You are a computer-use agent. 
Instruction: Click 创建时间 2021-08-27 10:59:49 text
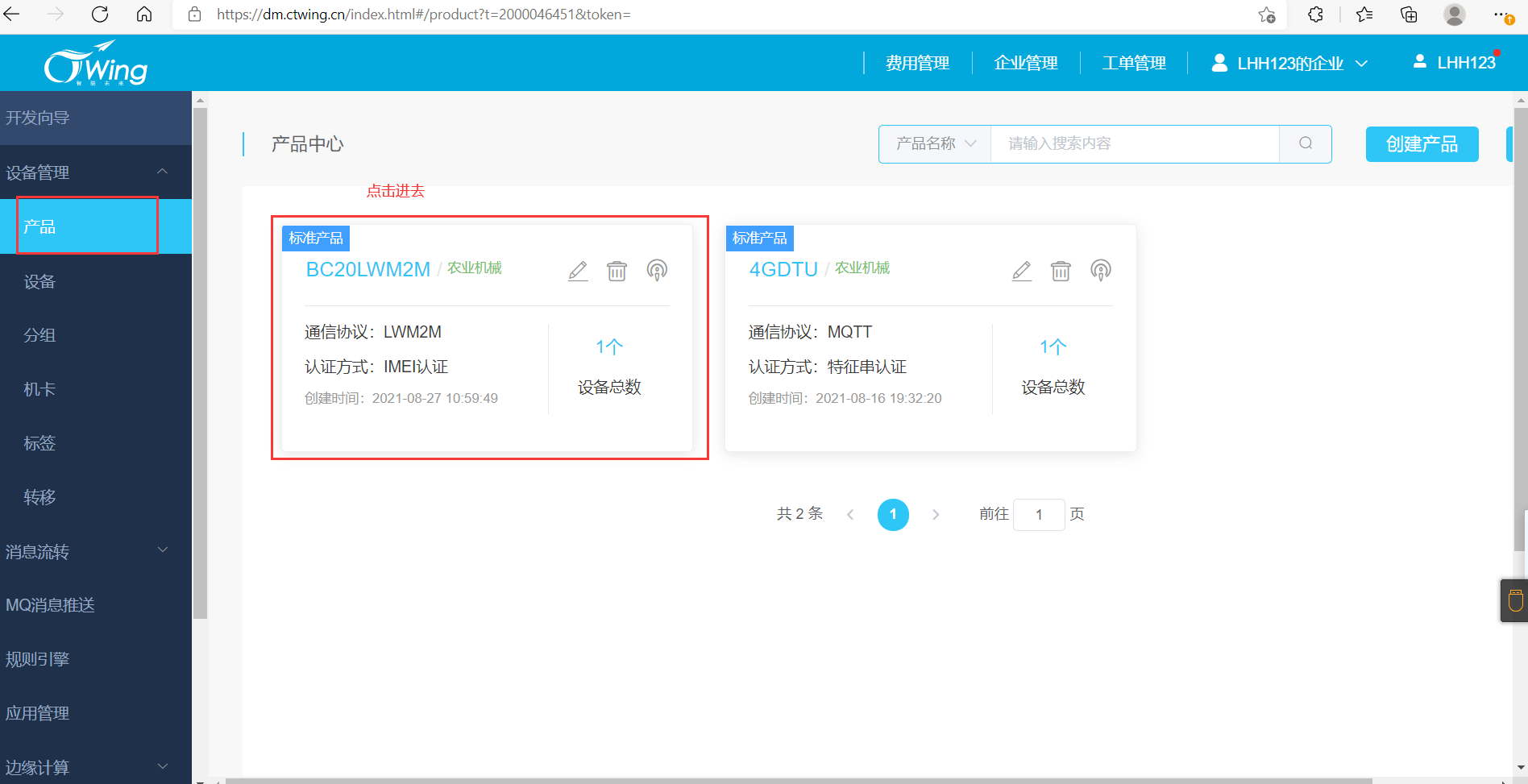pos(401,398)
